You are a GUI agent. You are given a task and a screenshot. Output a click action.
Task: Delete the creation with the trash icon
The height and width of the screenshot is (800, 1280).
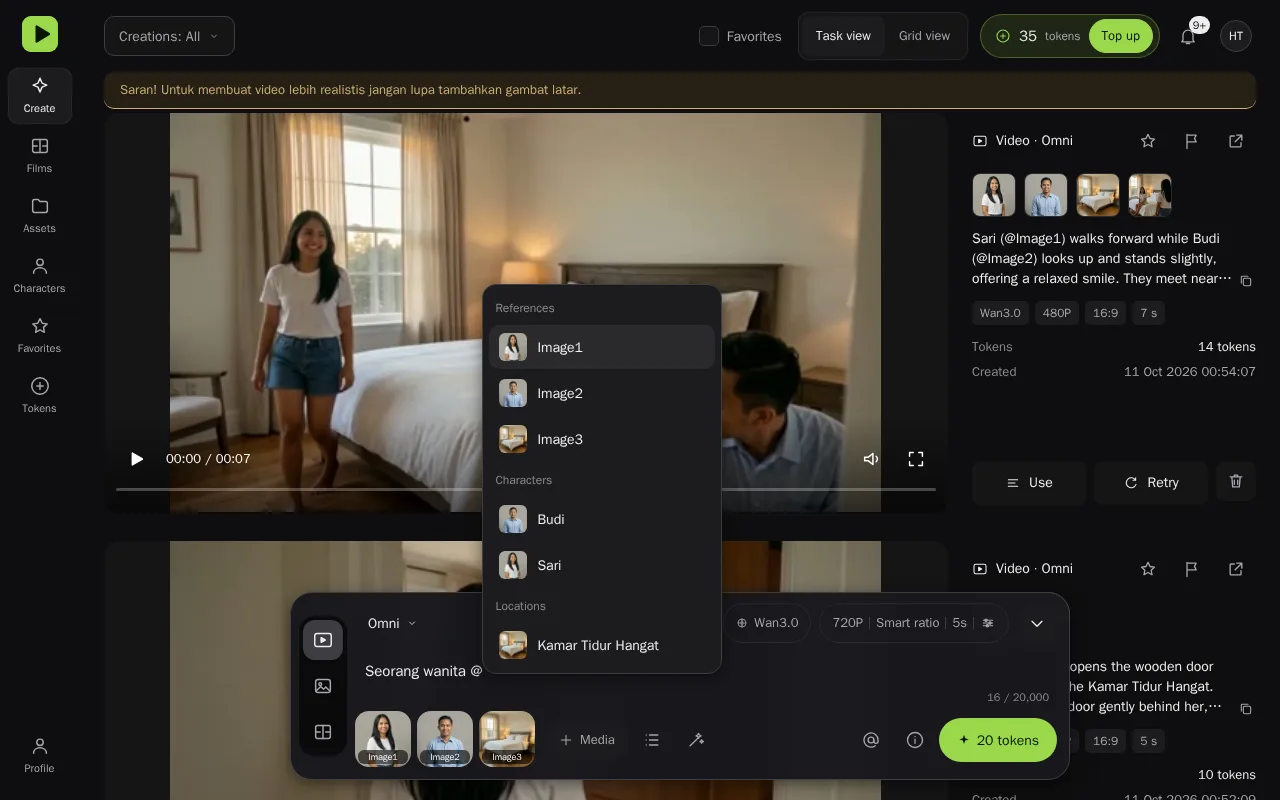pyautogui.click(x=1236, y=482)
